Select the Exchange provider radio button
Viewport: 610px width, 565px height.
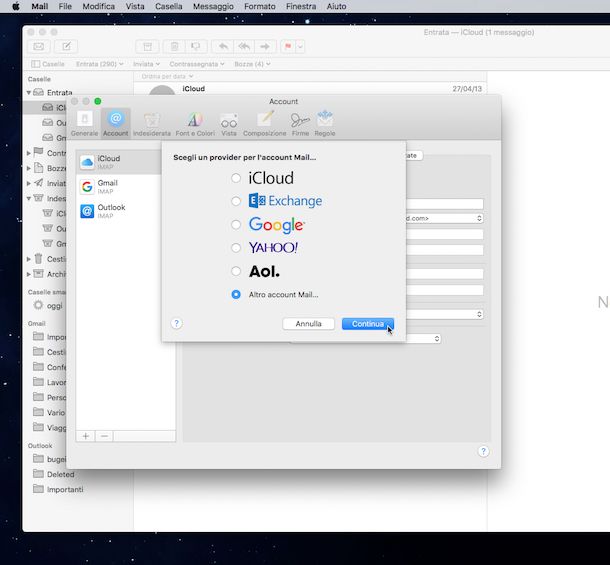[x=236, y=201]
